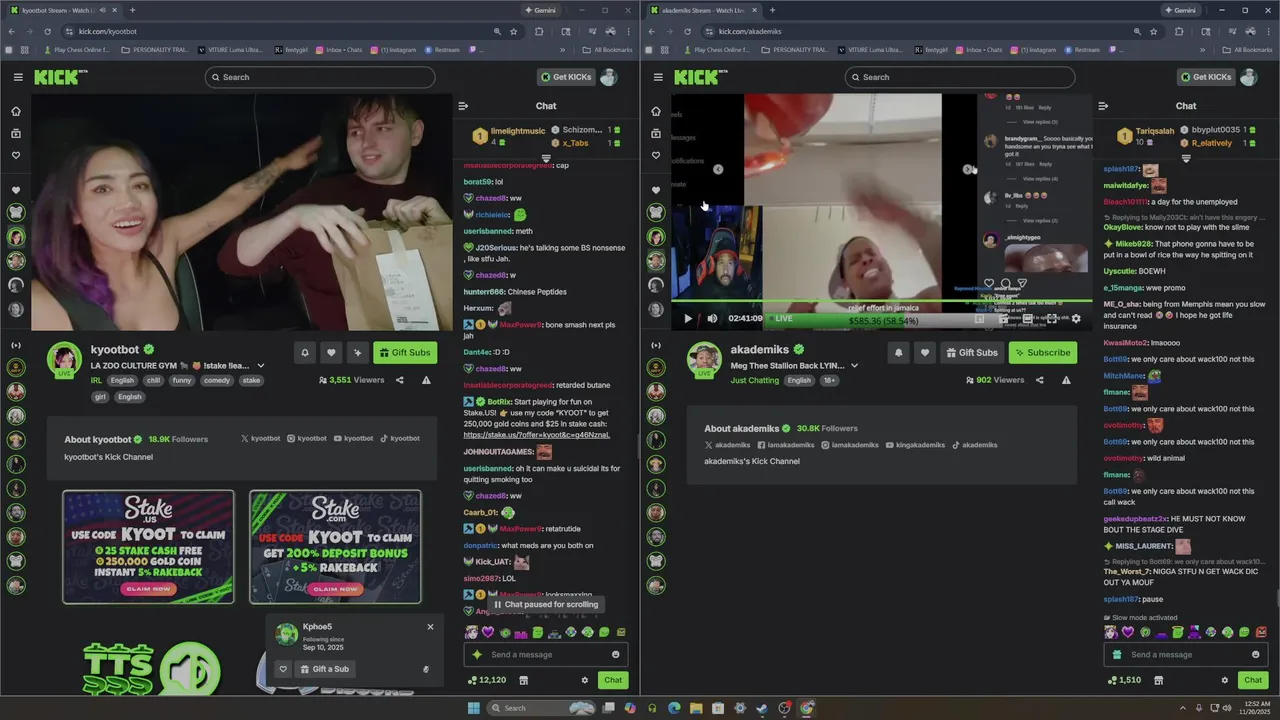
Task: Open All Bookmarks in akademiks browser
Action: (x=1248, y=49)
